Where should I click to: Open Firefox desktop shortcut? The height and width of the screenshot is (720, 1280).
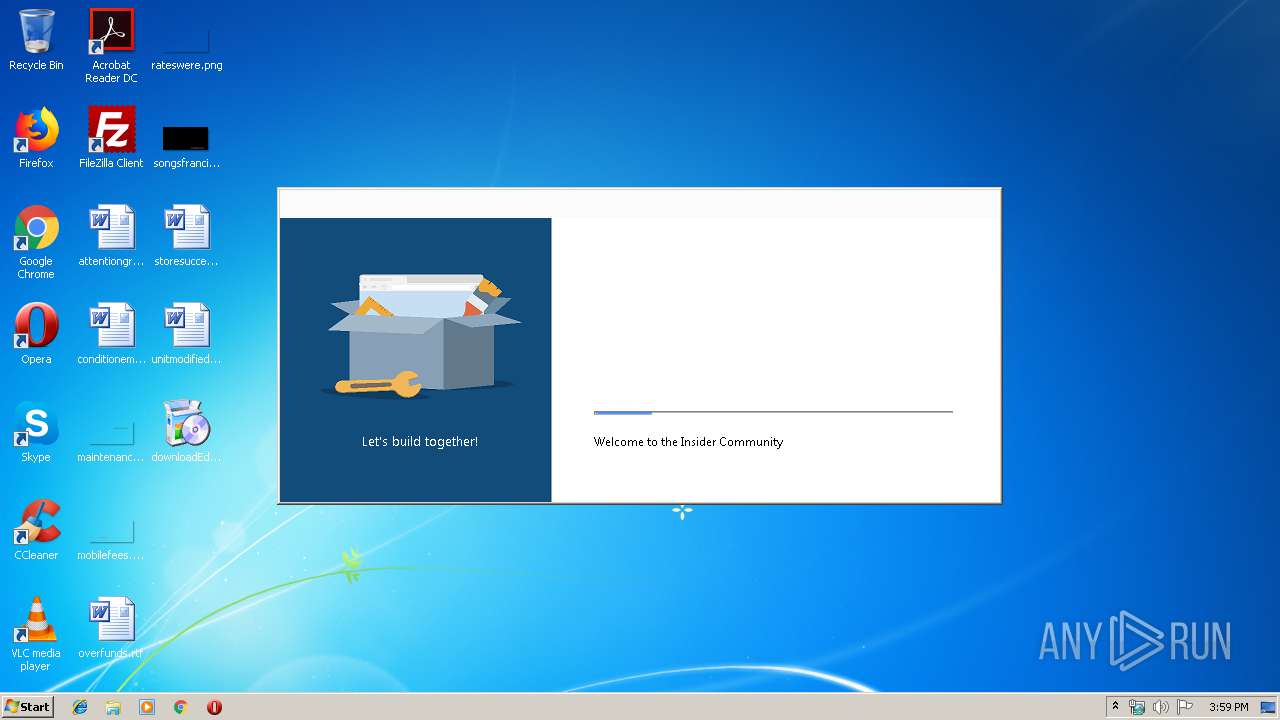click(36, 138)
